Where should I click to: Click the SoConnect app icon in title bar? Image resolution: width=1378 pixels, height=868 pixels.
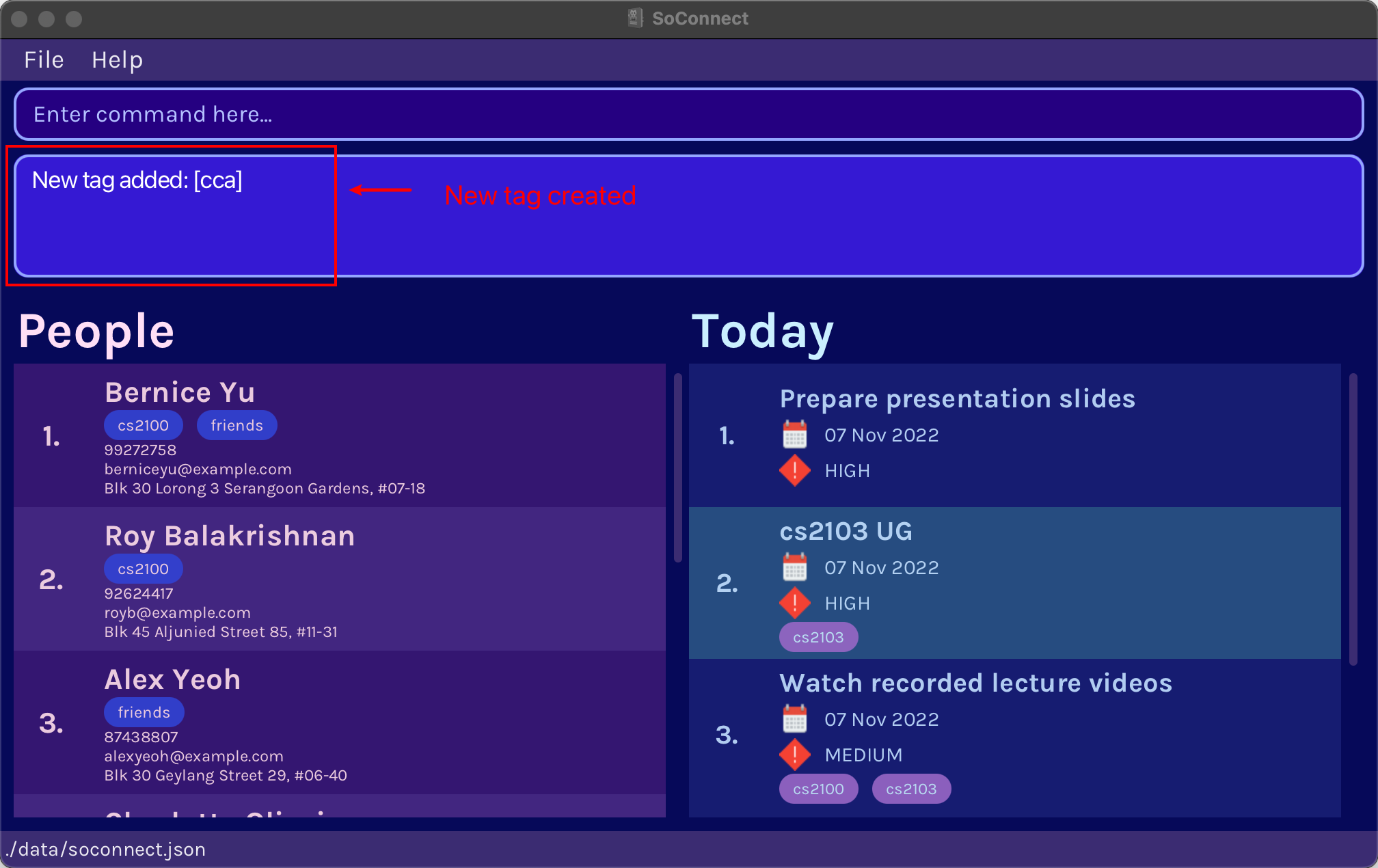(636, 18)
